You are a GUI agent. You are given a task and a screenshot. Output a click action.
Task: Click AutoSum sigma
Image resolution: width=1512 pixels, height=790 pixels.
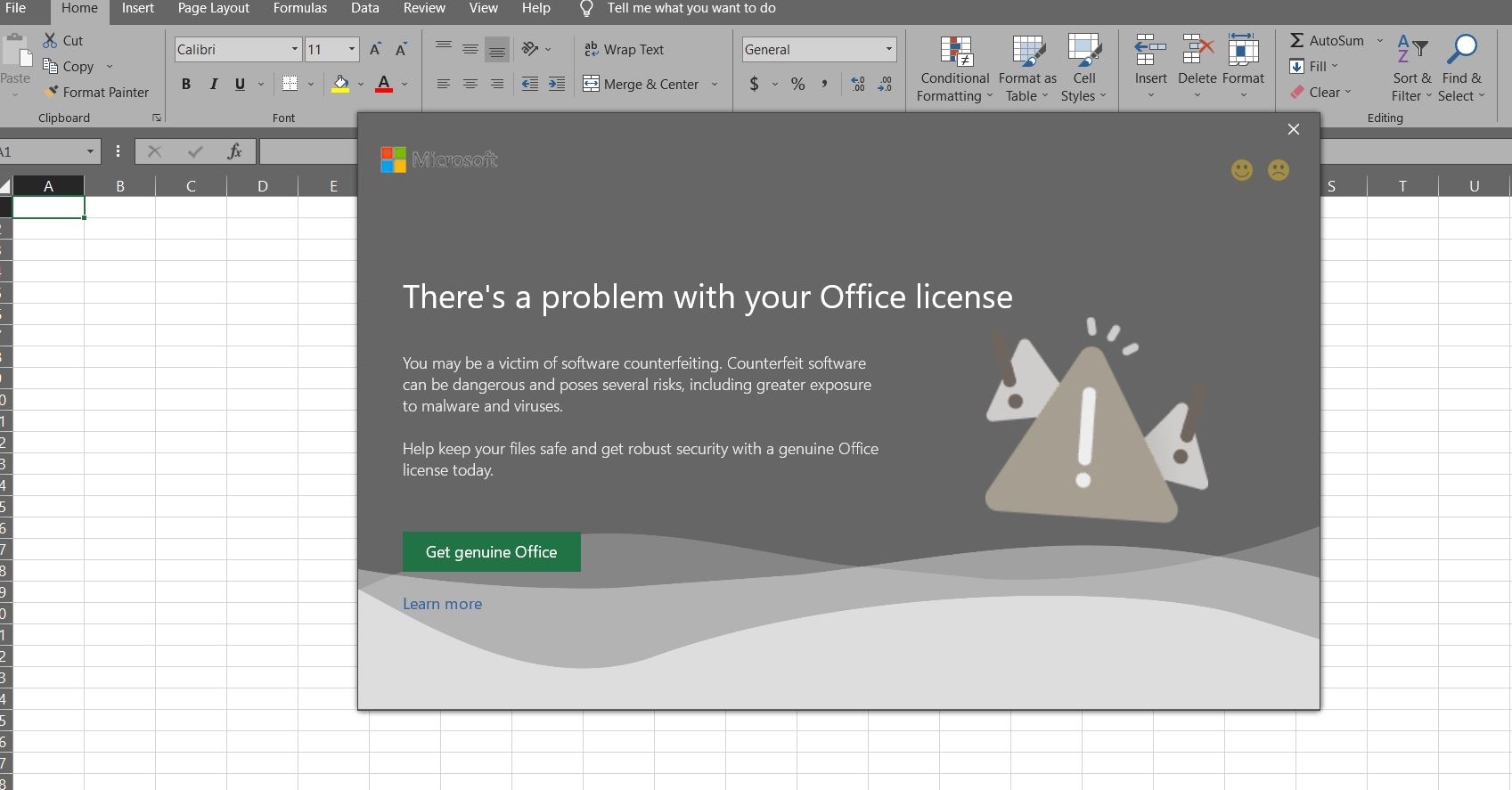pos(1297,40)
